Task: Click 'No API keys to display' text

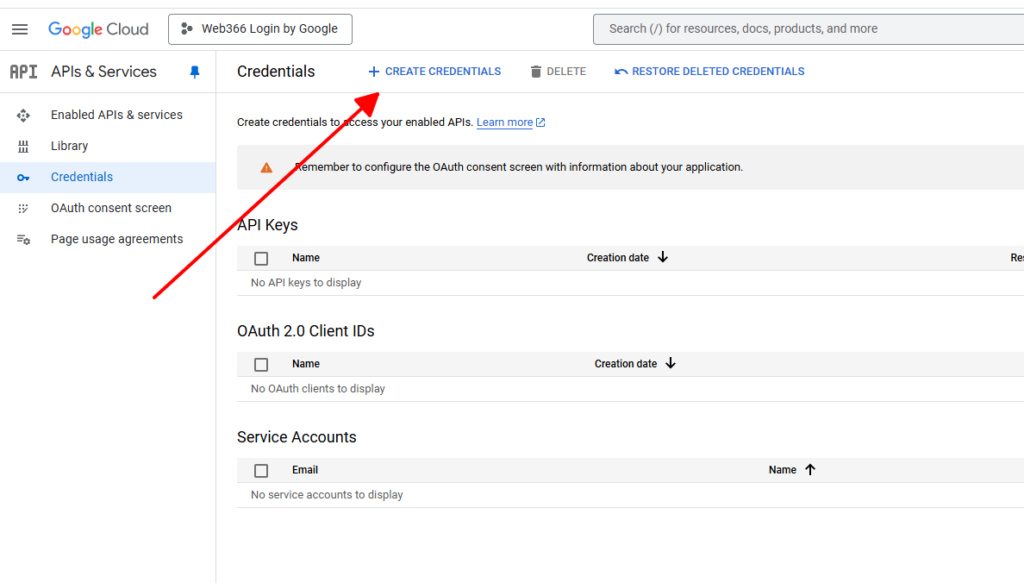Action: (x=306, y=283)
